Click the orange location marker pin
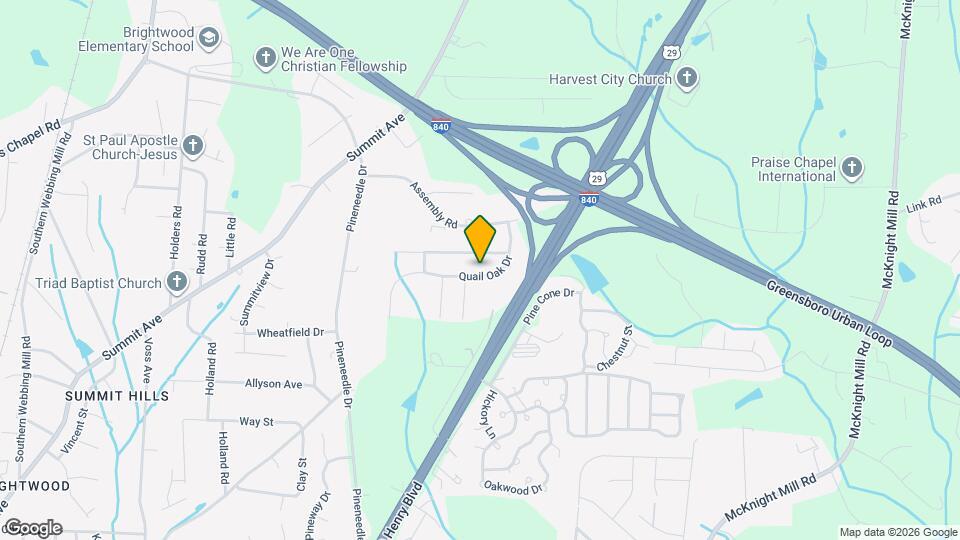 tap(480, 239)
